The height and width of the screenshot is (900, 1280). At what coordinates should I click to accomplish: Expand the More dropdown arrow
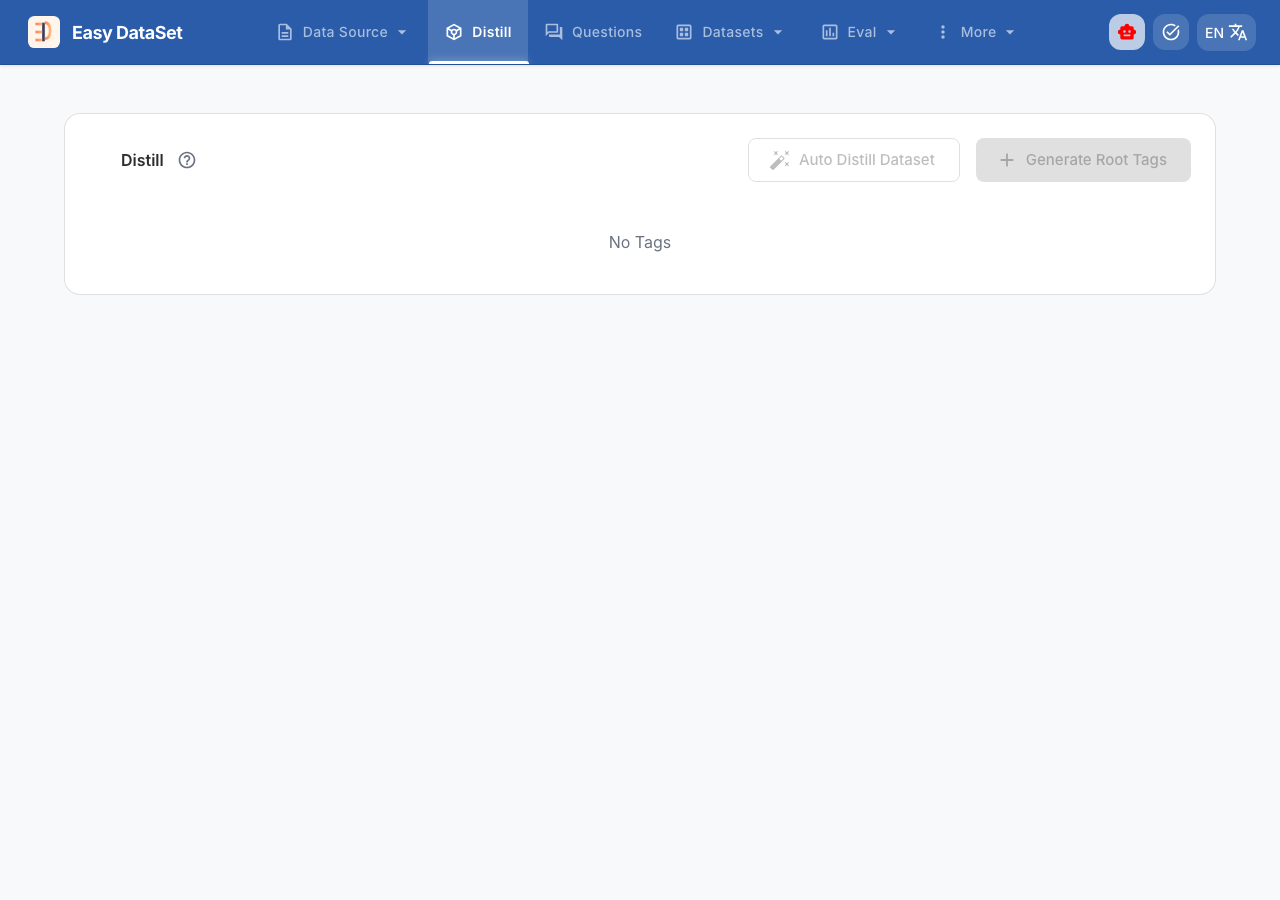1010,32
